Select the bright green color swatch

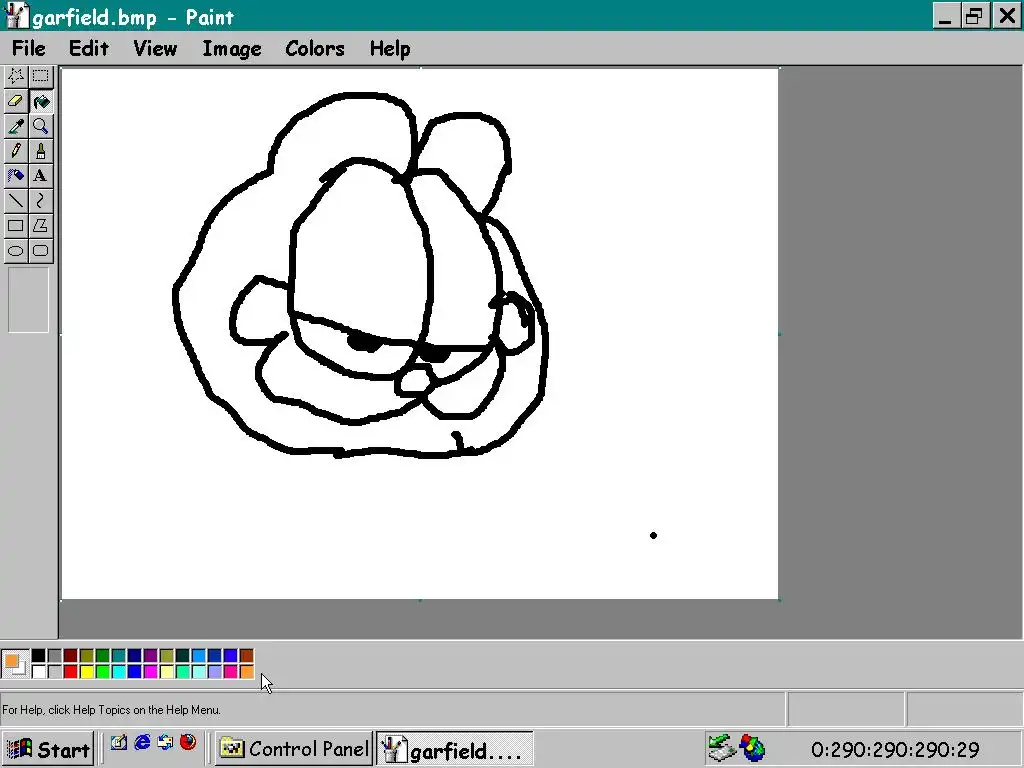pos(103,672)
